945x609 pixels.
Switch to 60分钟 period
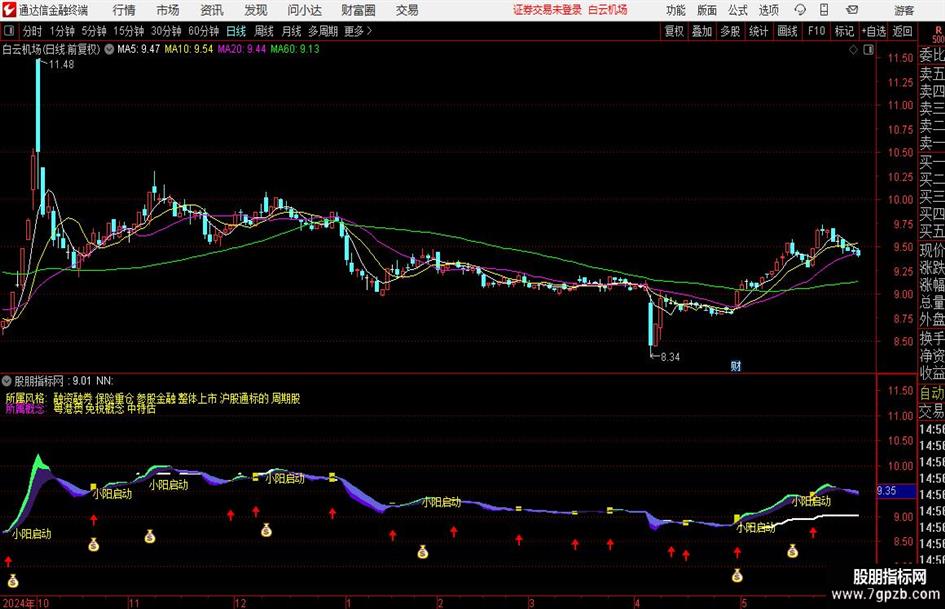coord(203,31)
